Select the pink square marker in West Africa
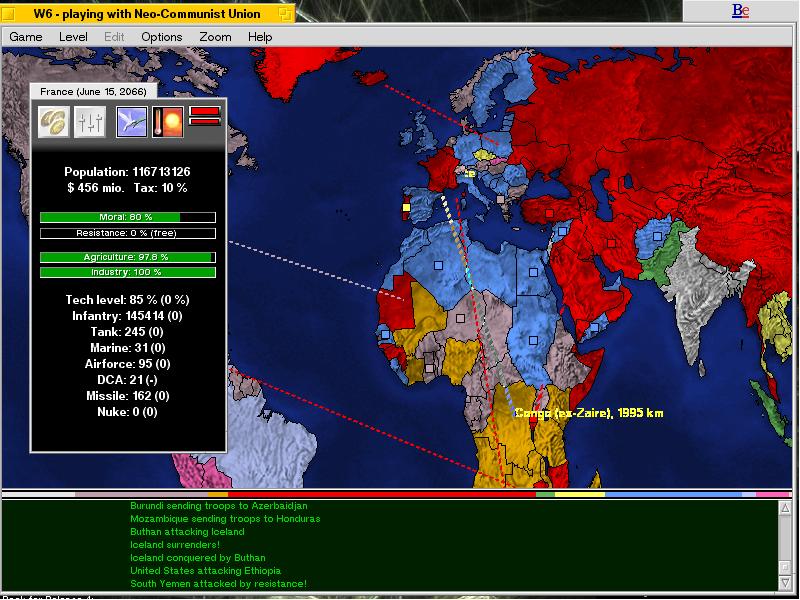800x600 pixels. pos(430,368)
